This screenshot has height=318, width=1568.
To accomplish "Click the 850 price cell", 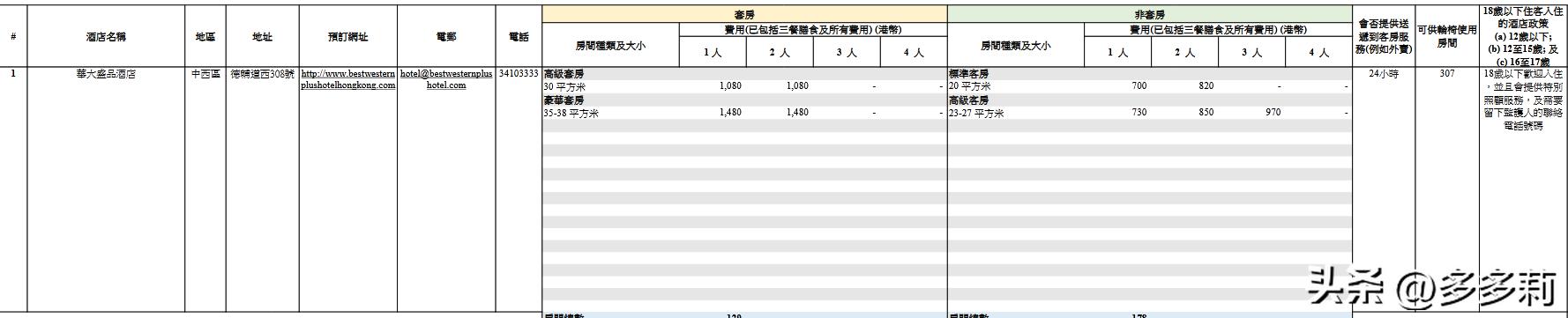I will pos(1206,113).
